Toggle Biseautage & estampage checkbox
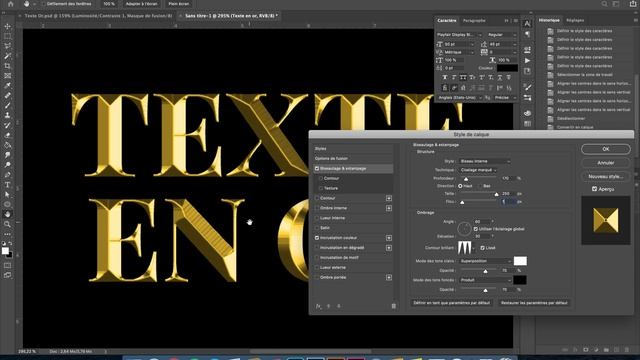This screenshot has height=360, width=640. (x=317, y=168)
